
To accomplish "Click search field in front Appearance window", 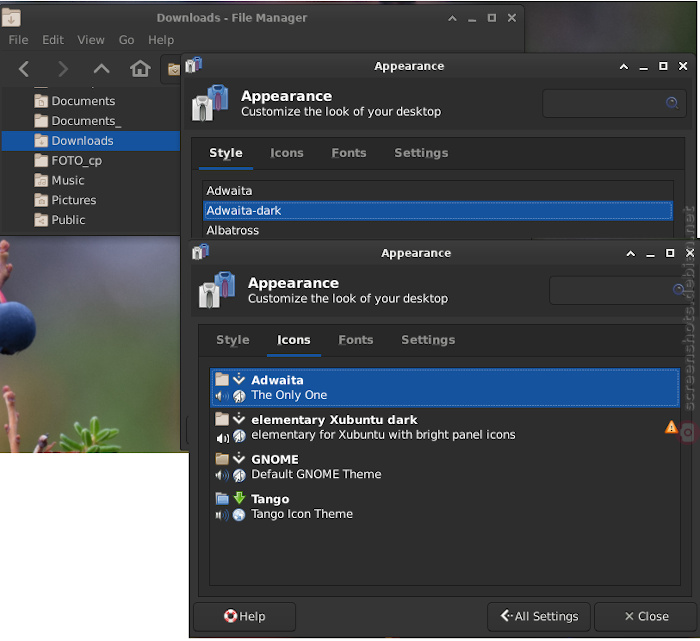I will [621, 291].
